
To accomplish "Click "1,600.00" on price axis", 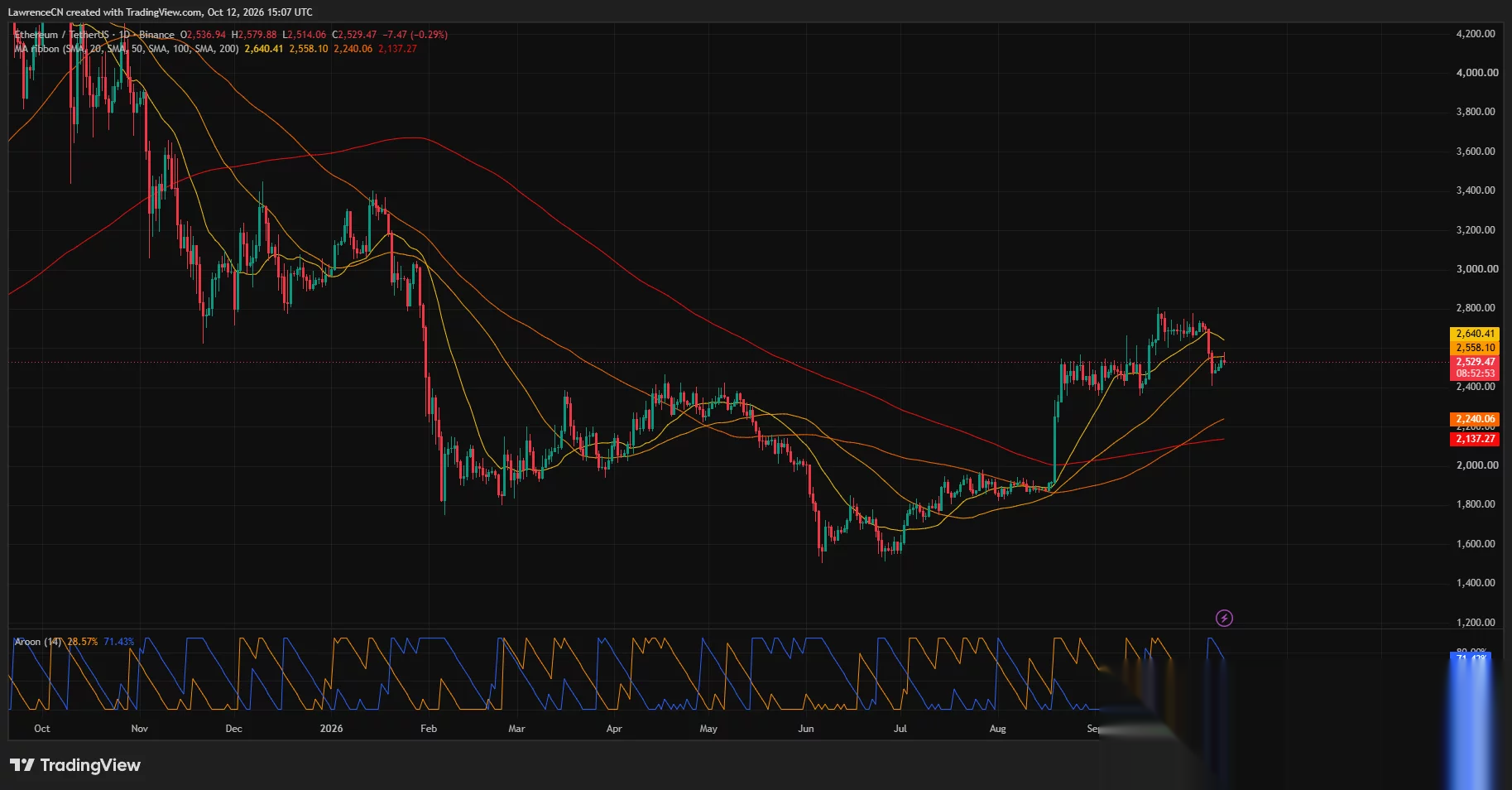I will point(1476,544).
